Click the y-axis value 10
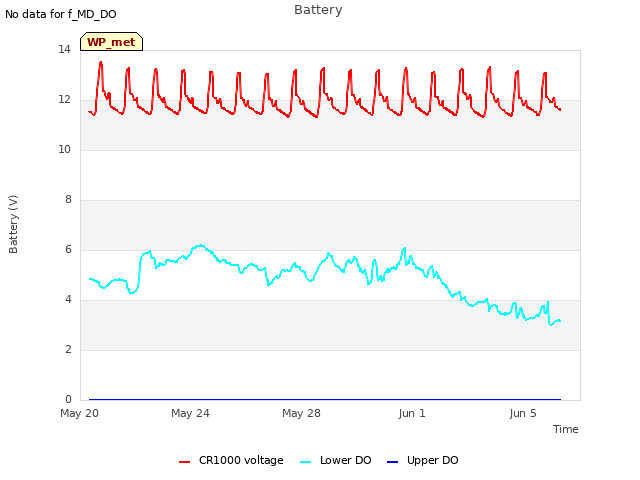 pyautogui.click(x=64, y=149)
